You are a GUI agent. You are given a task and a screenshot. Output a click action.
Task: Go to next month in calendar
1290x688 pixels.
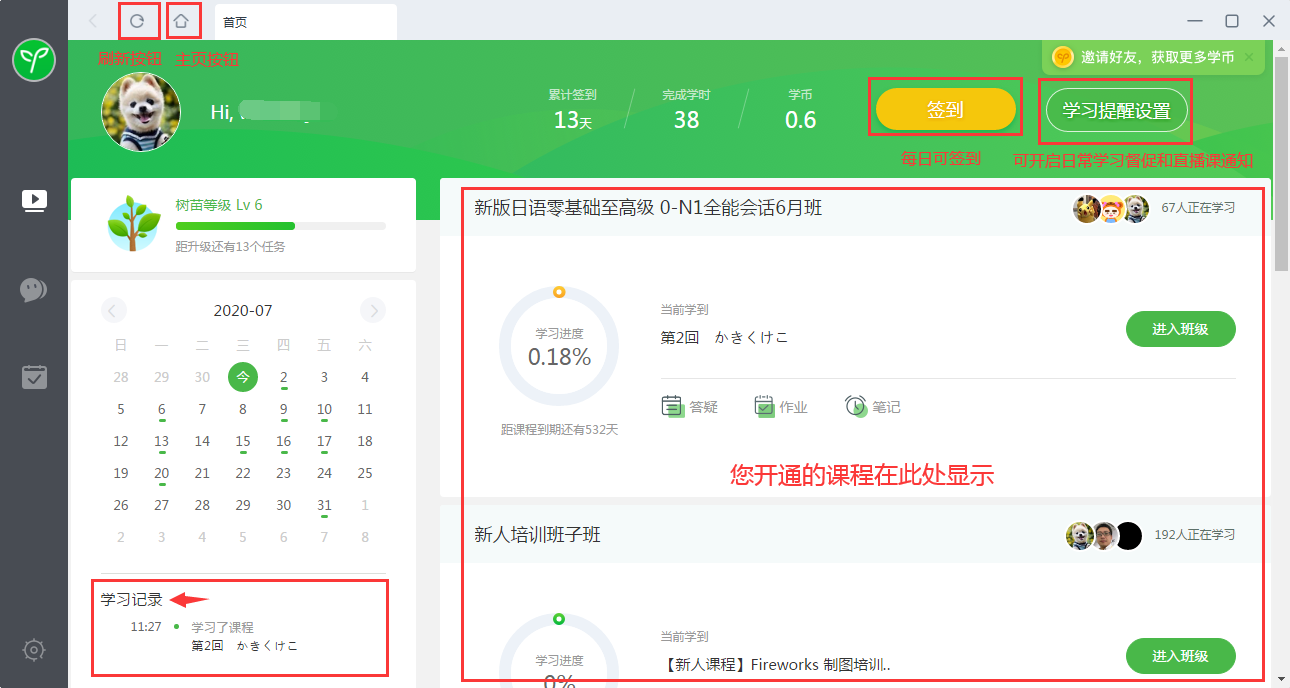(373, 311)
